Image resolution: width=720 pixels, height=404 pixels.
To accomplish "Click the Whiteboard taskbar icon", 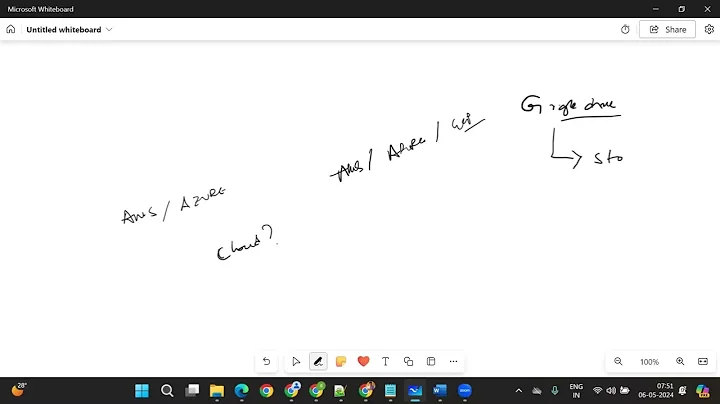I will pyautogui.click(x=415, y=391).
